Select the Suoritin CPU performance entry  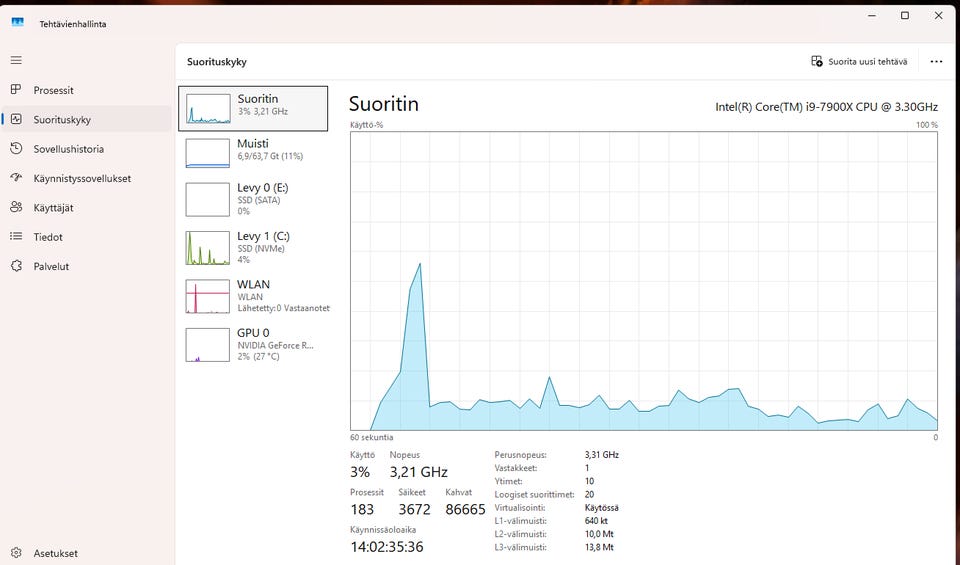click(x=253, y=108)
